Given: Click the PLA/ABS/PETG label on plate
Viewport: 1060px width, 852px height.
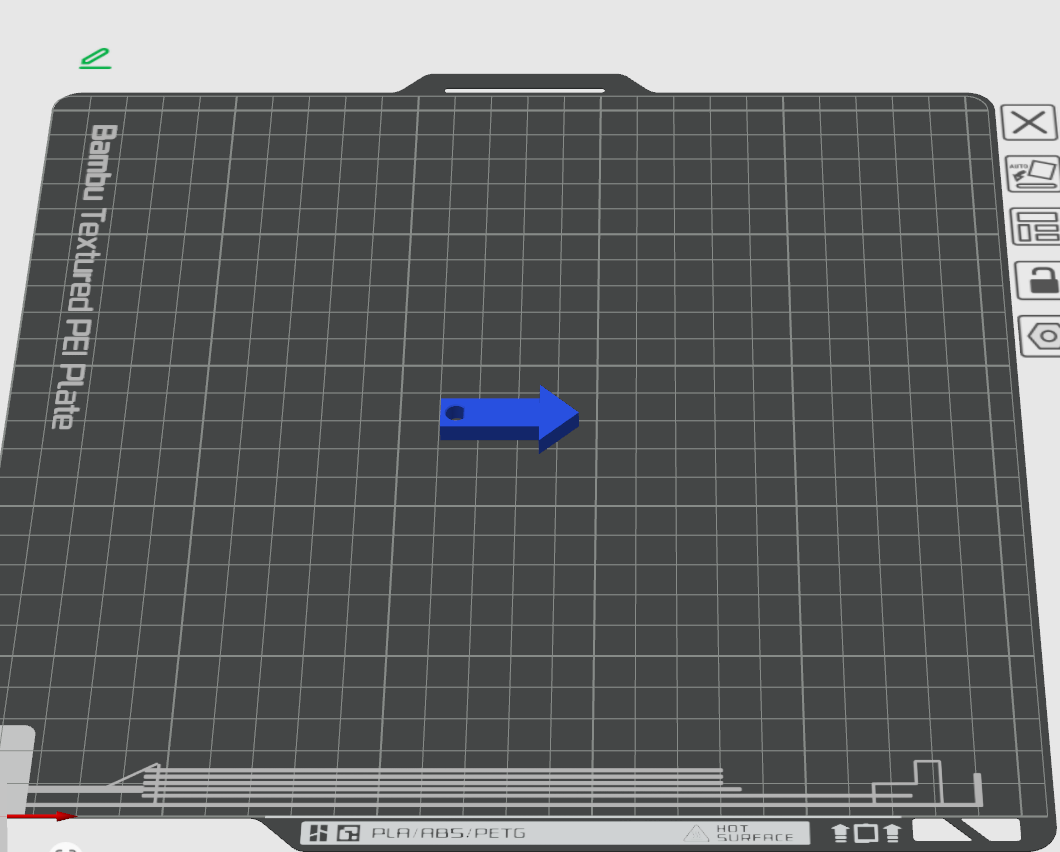Looking at the screenshot, I should pyautogui.click(x=448, y=833).
